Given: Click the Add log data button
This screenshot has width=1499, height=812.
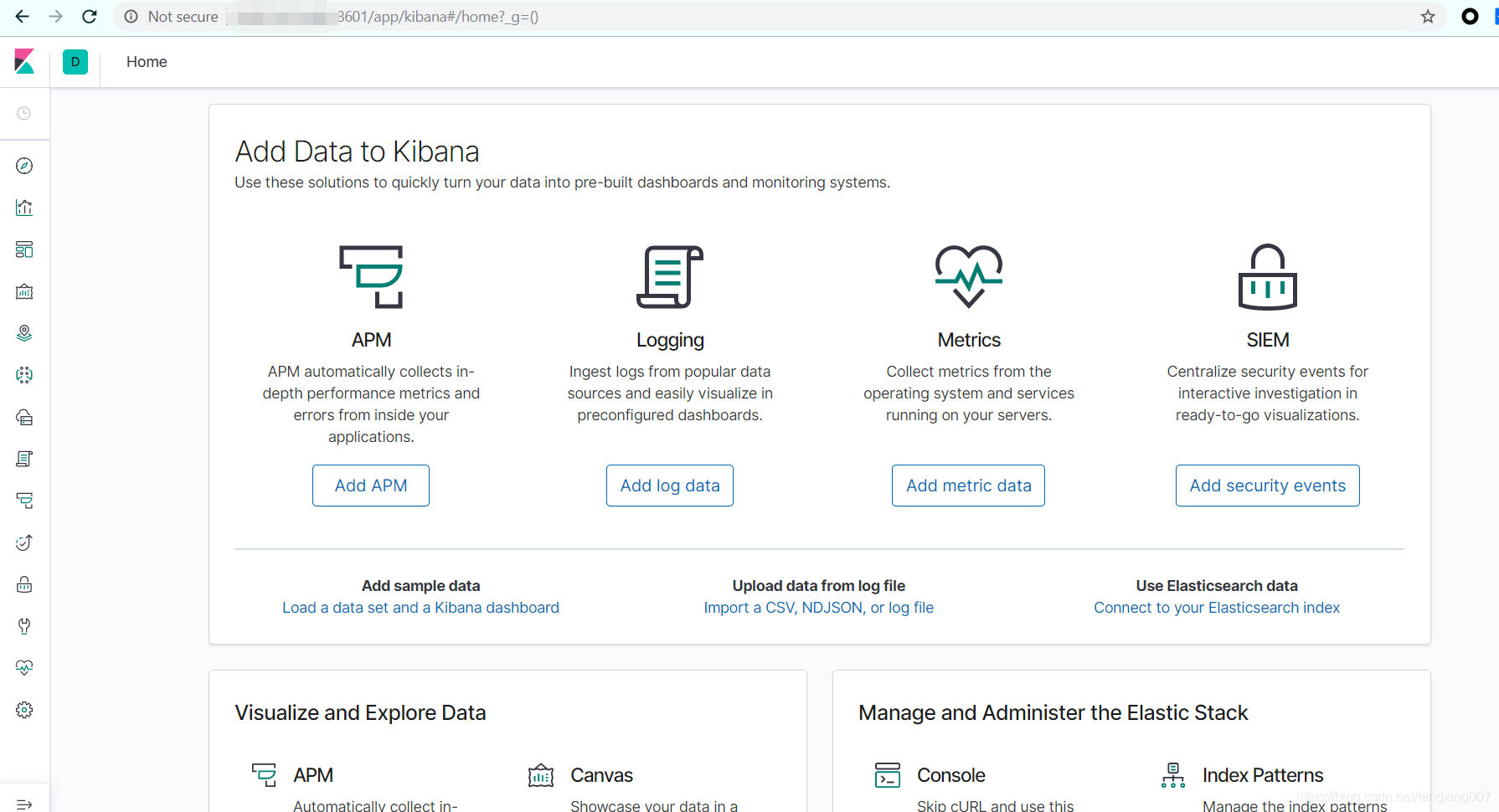Looking at the screenshot, I should click(670, 486).
